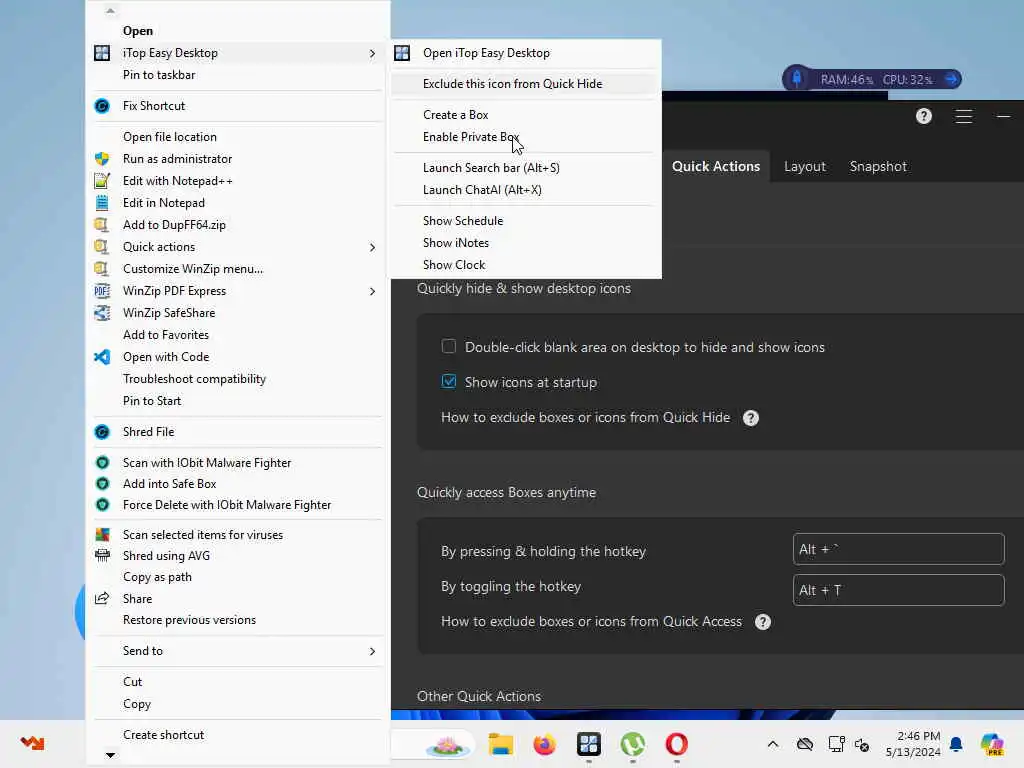This screenshot has height=768, width=1024.
Task: Click the Scan selected items for viruses icon
Action: point(103,535)
